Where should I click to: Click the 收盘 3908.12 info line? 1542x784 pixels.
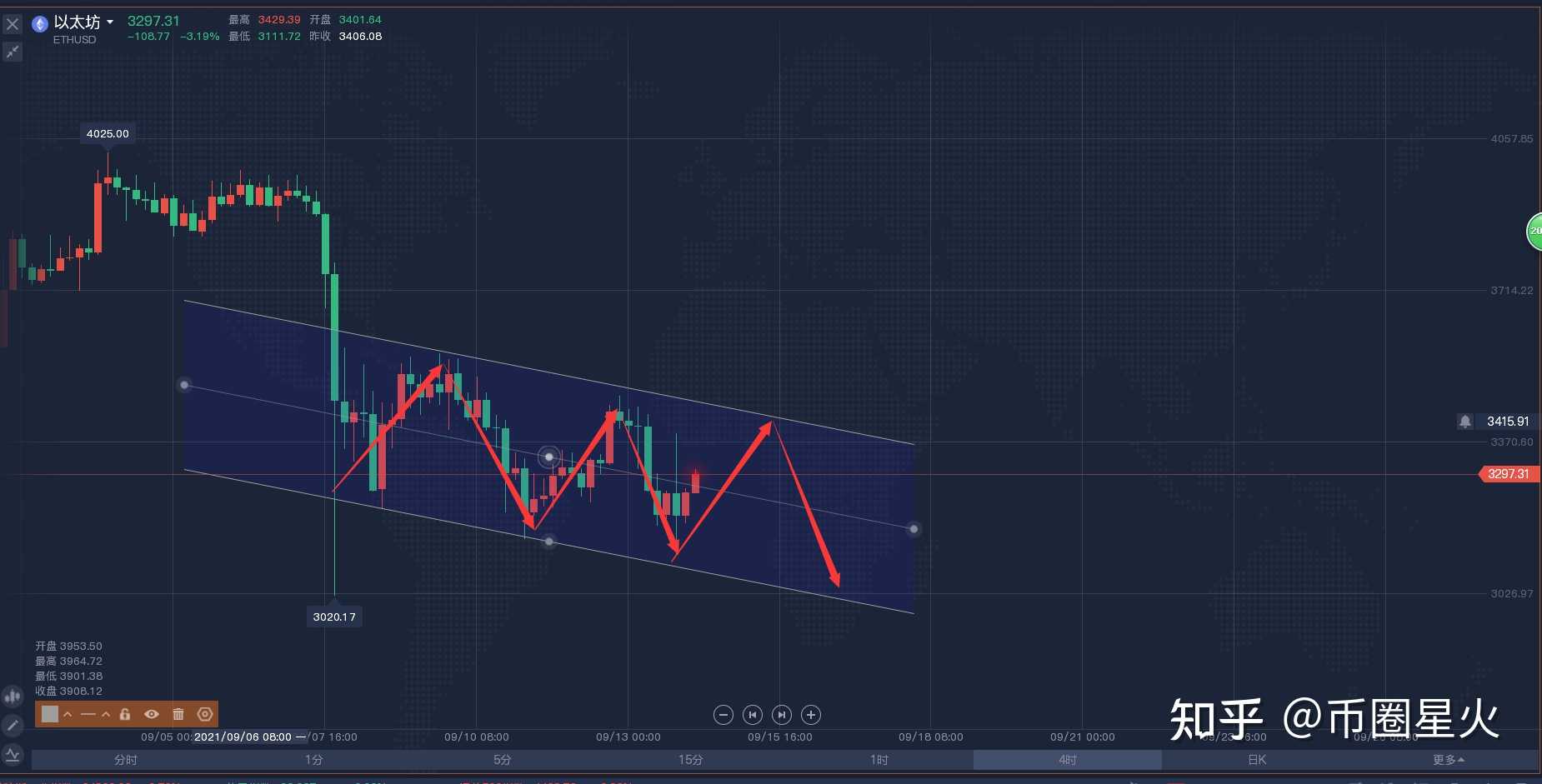click(x=68, y=692)
